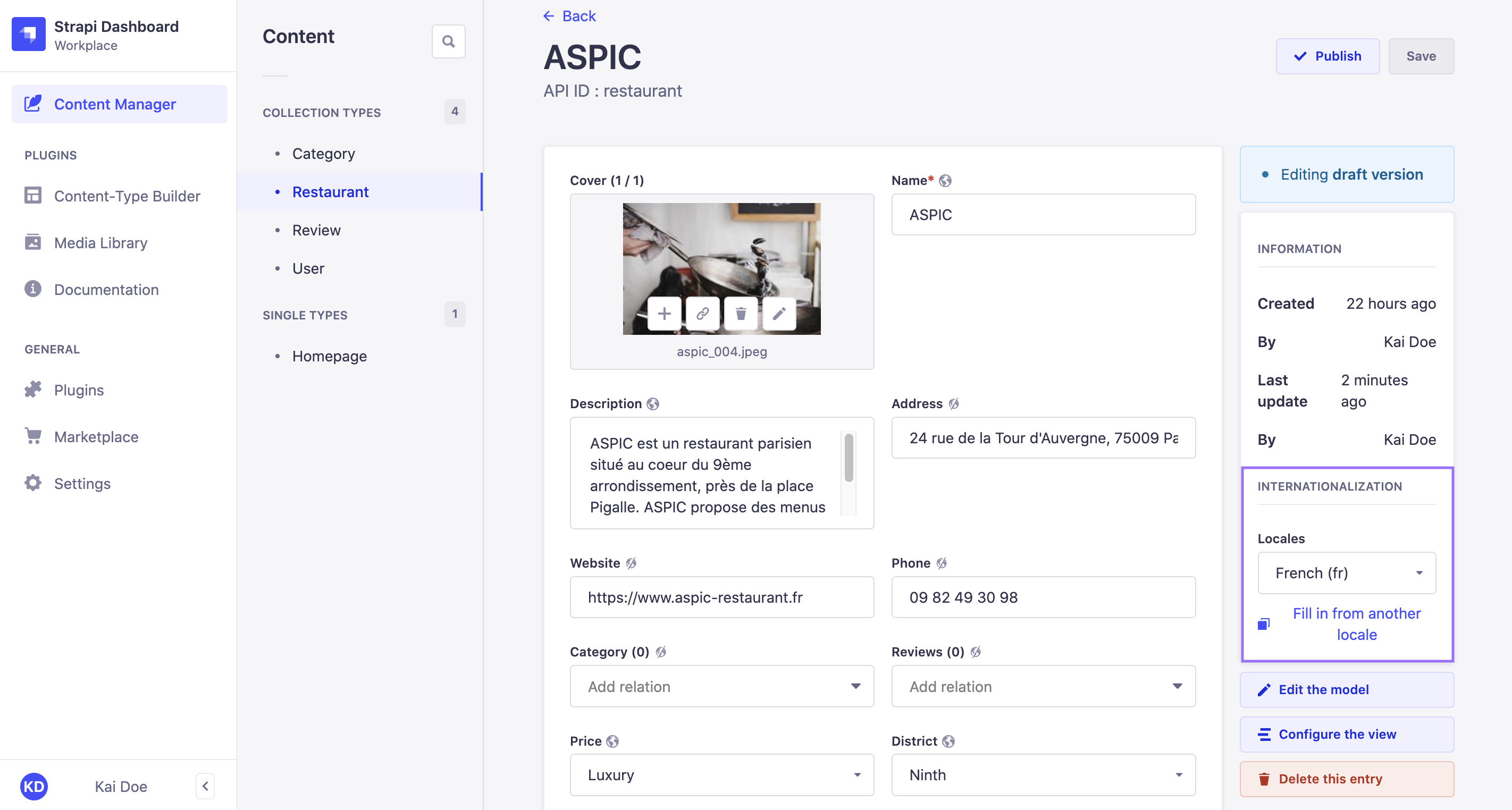Click the add icon on cover image
Viewport: 1512px width, 810px height.
click(x=663, y=314)
